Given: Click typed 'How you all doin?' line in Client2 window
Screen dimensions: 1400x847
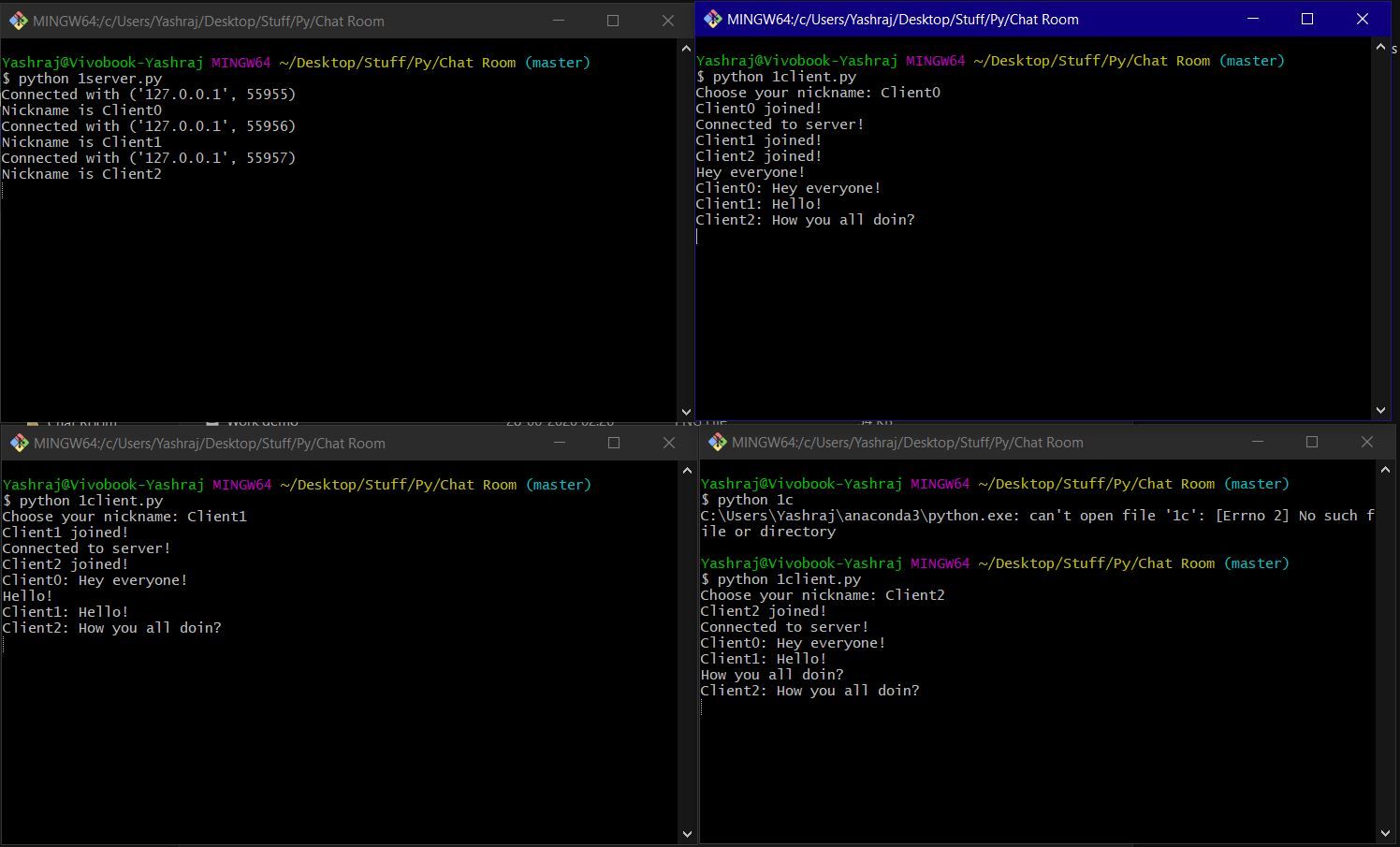Looking at the screenshot, I should 772,675.
